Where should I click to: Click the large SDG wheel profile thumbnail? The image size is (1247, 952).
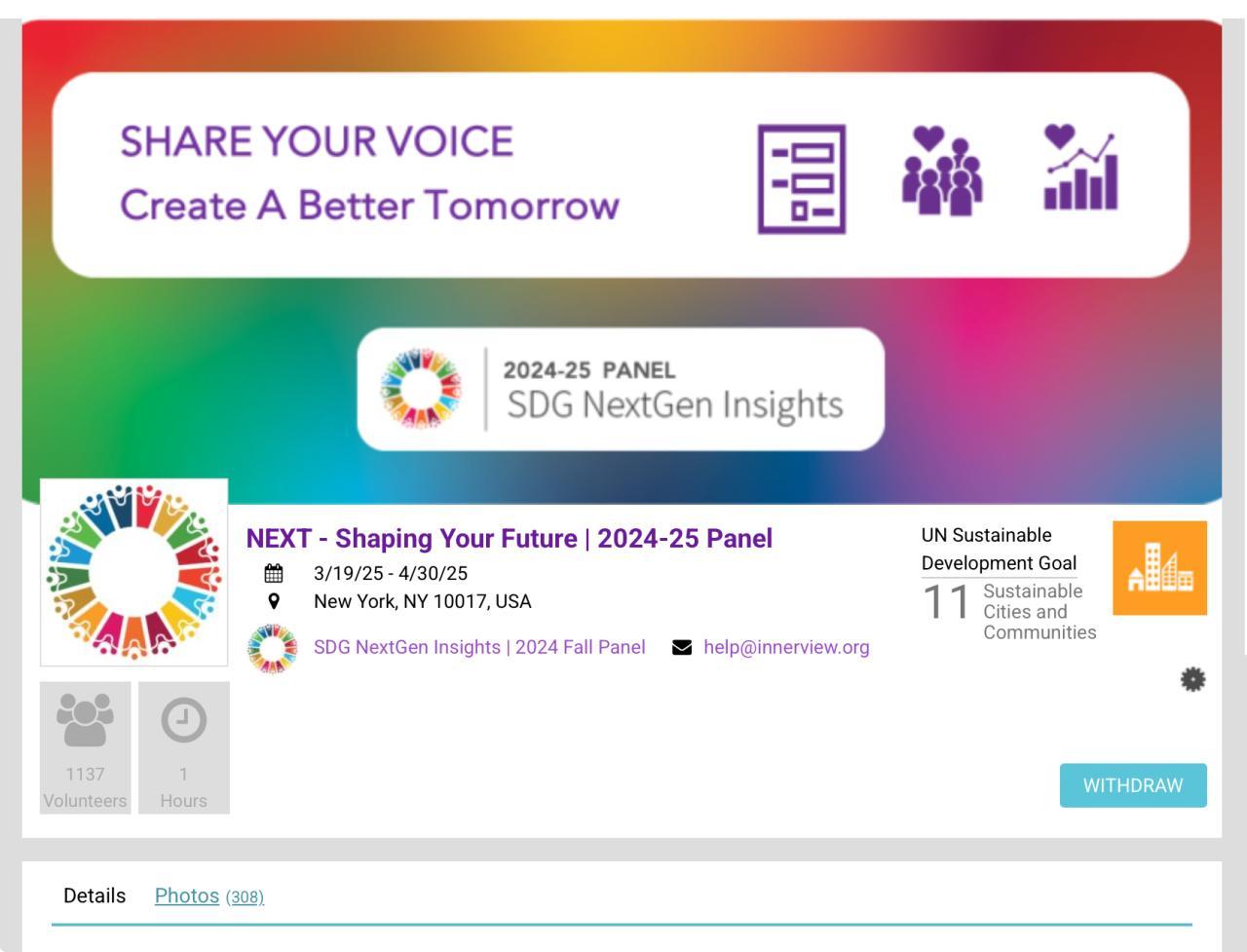pos(133,572)
